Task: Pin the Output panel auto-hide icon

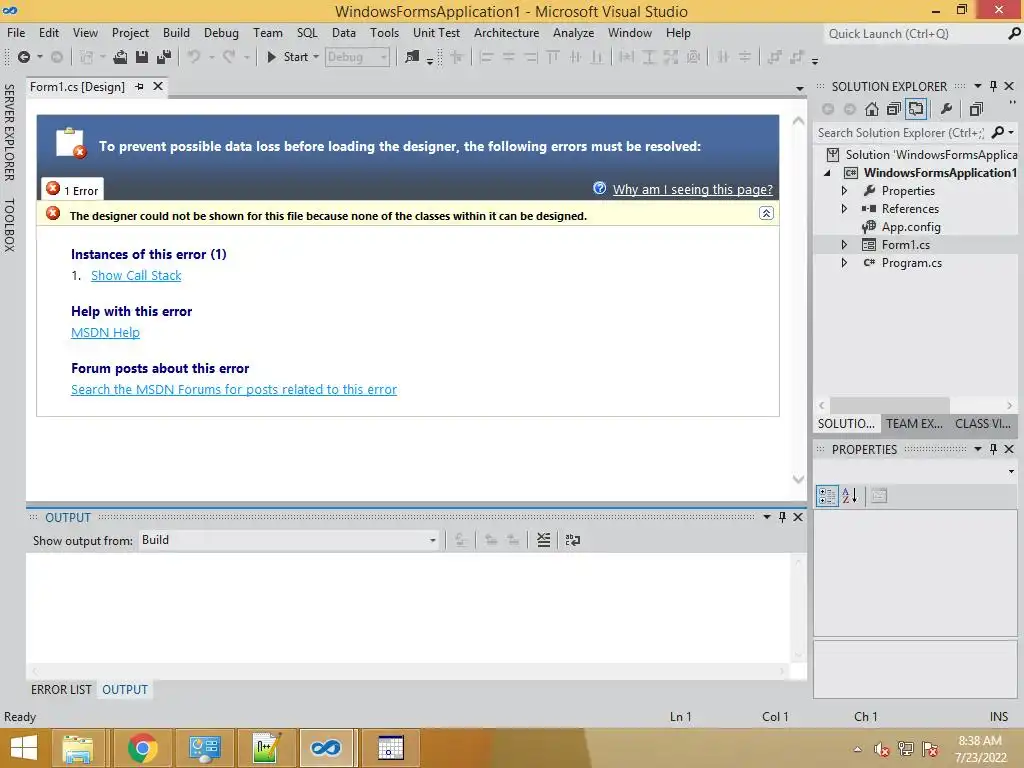Action: click(782, 517)
